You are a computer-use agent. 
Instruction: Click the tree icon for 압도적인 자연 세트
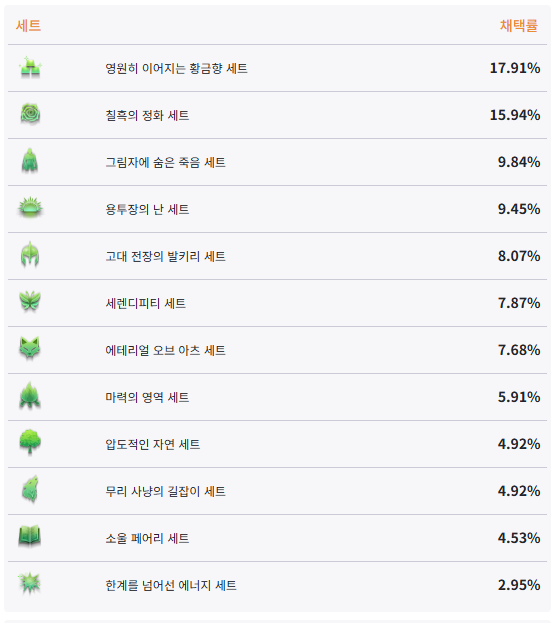pos(30,443)
